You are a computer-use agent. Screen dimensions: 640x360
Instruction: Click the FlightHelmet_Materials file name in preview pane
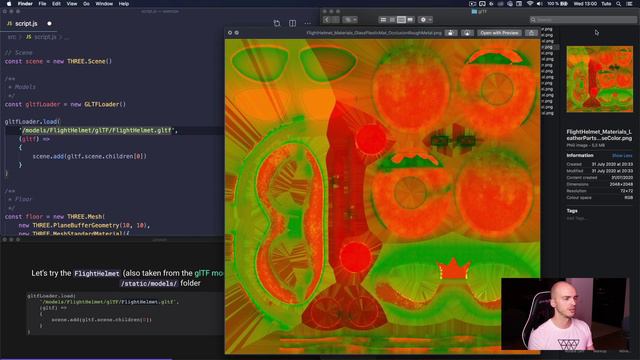point(599,135)
